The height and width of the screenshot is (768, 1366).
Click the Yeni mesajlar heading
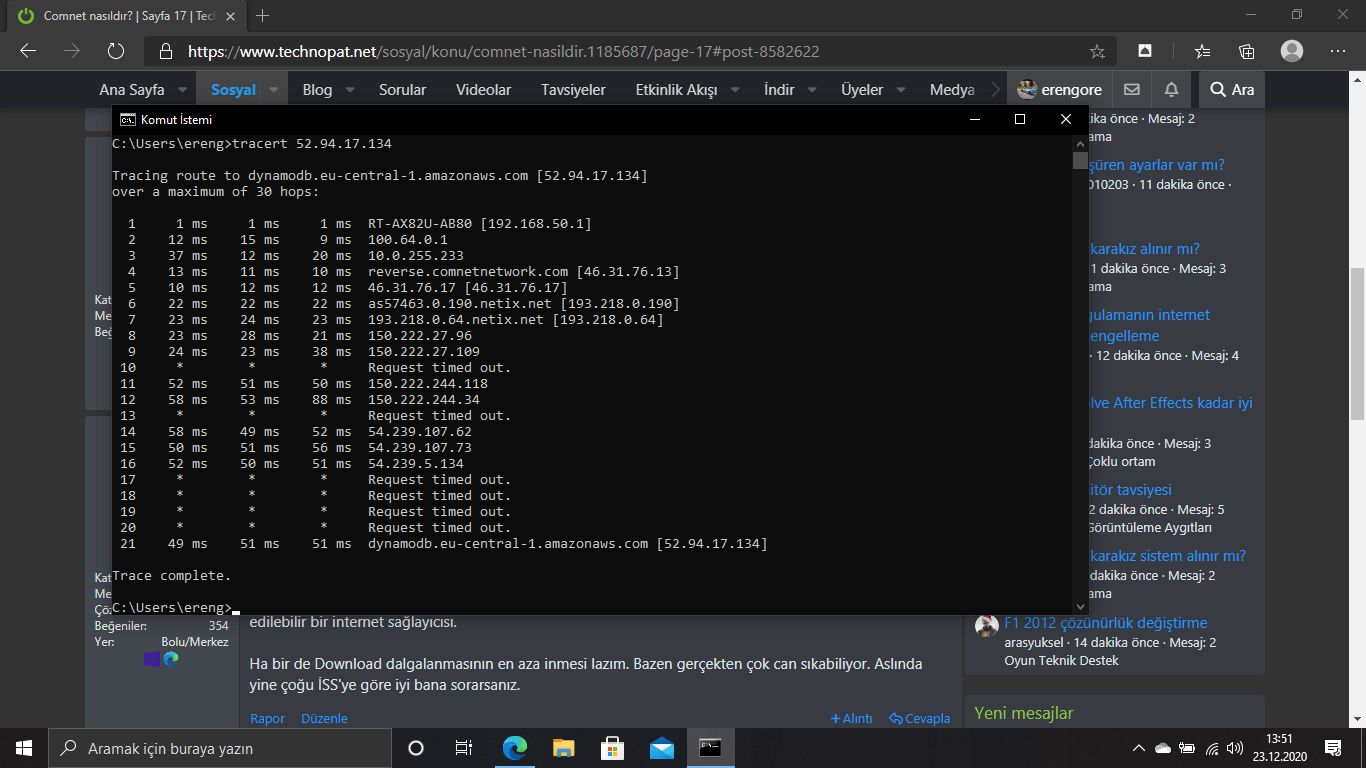[1024, 713]
